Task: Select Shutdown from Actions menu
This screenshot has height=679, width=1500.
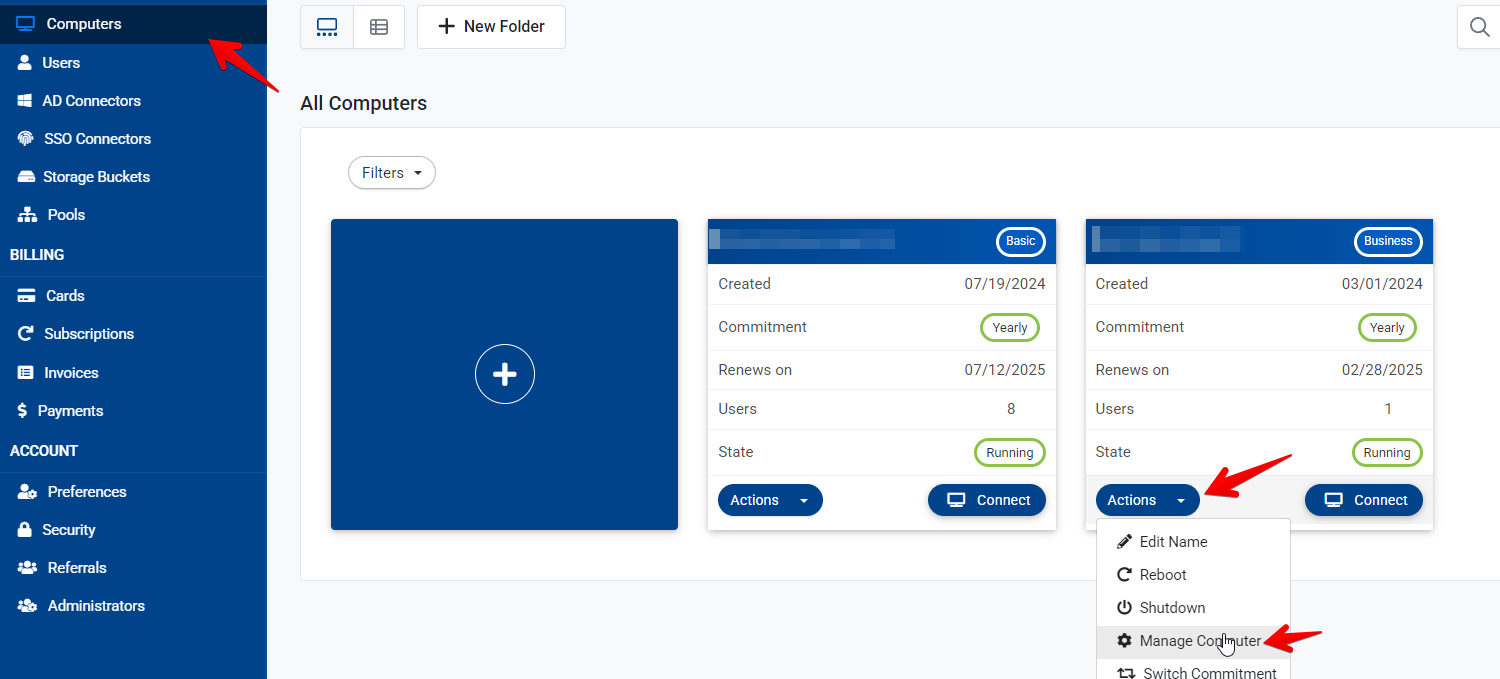Action: (x=1172, y=608)
